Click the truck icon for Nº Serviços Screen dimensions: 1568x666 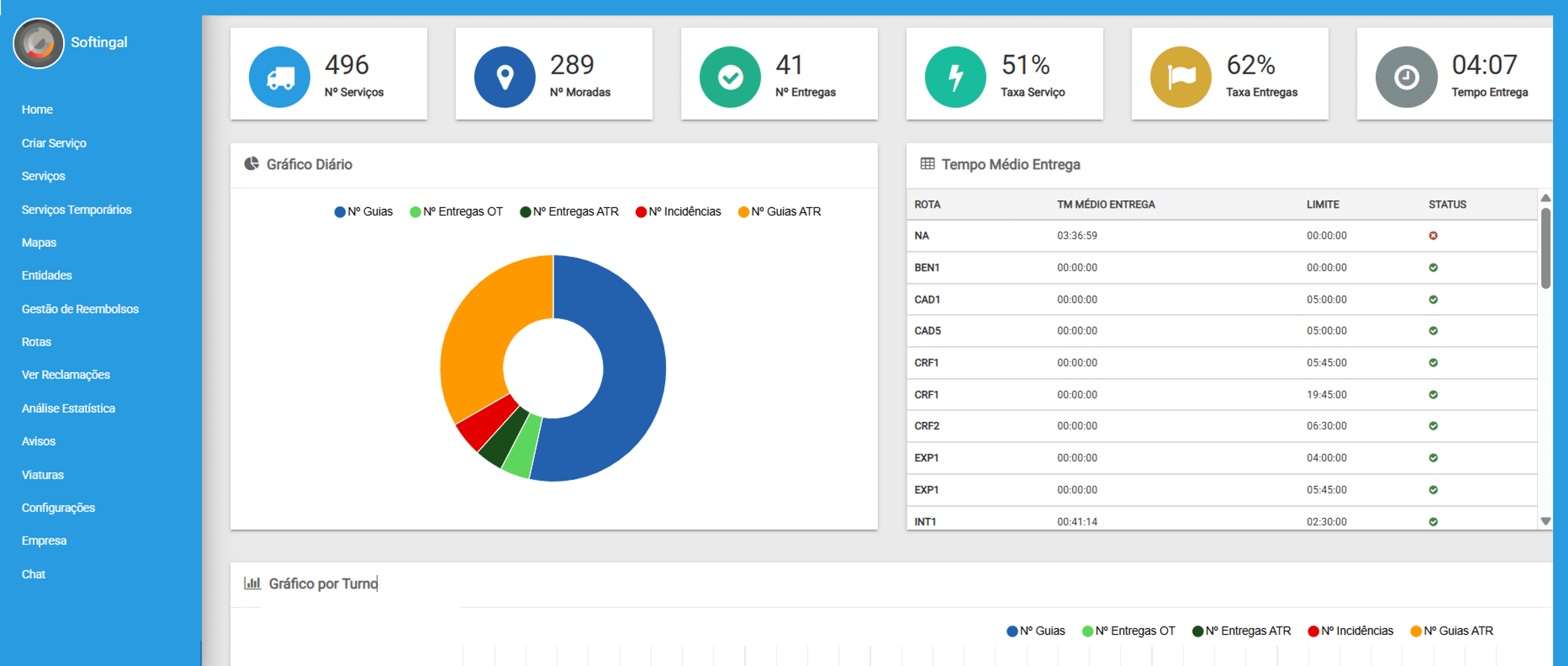(279, 77)
